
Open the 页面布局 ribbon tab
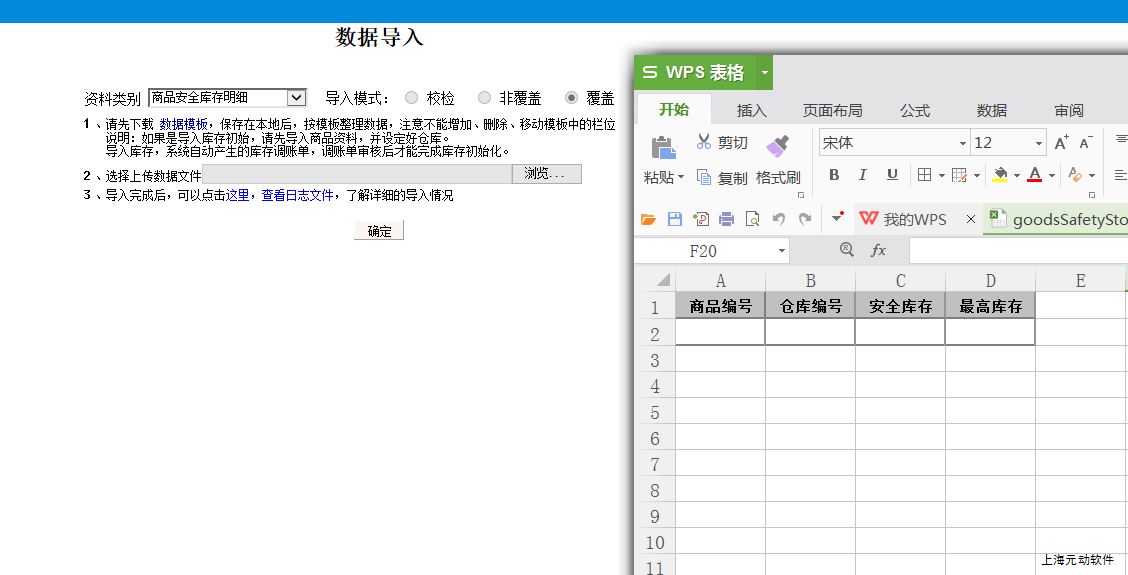tap(832, 110)
